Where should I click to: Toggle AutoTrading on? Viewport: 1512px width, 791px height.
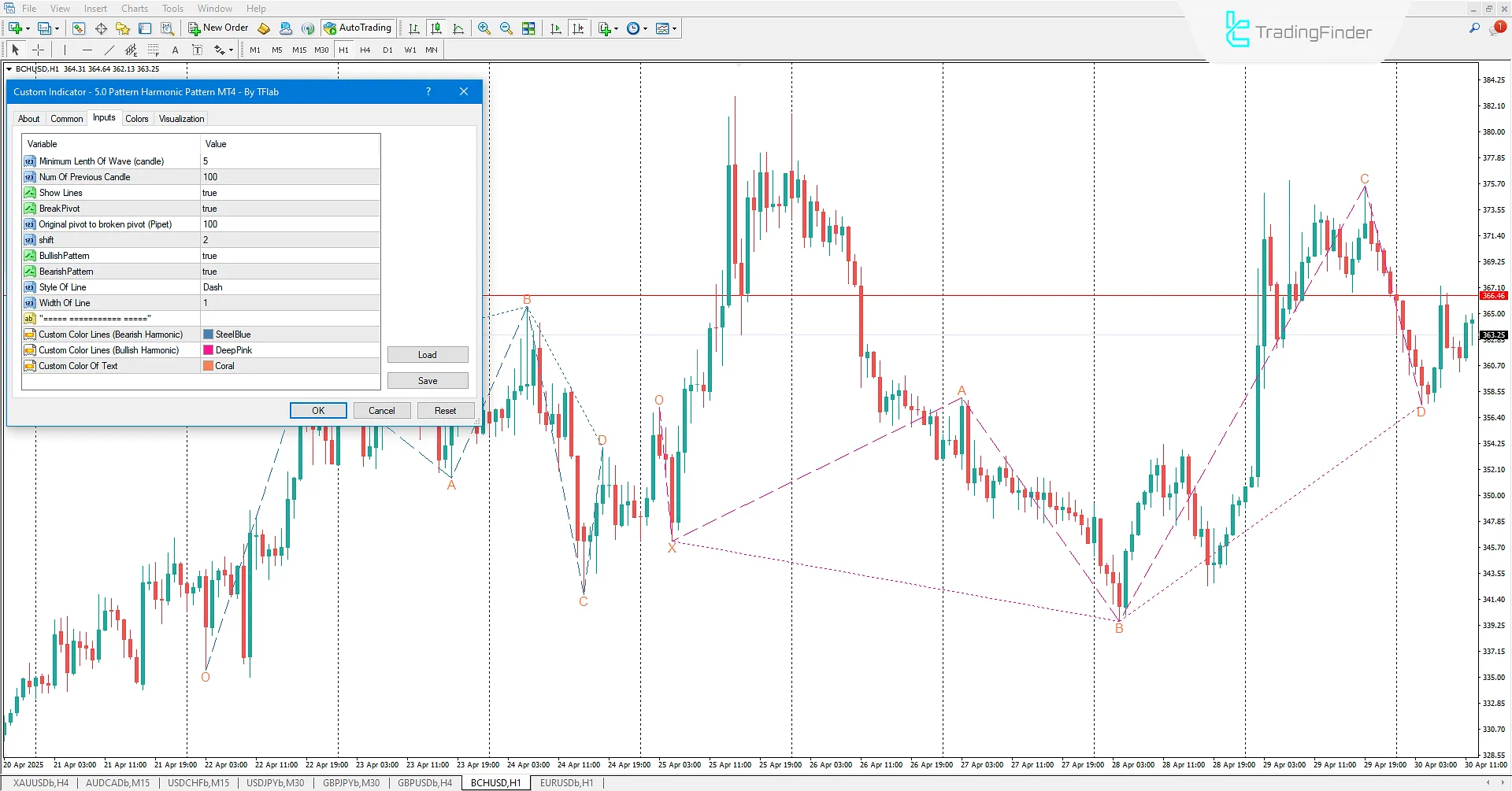click(358, 28)
